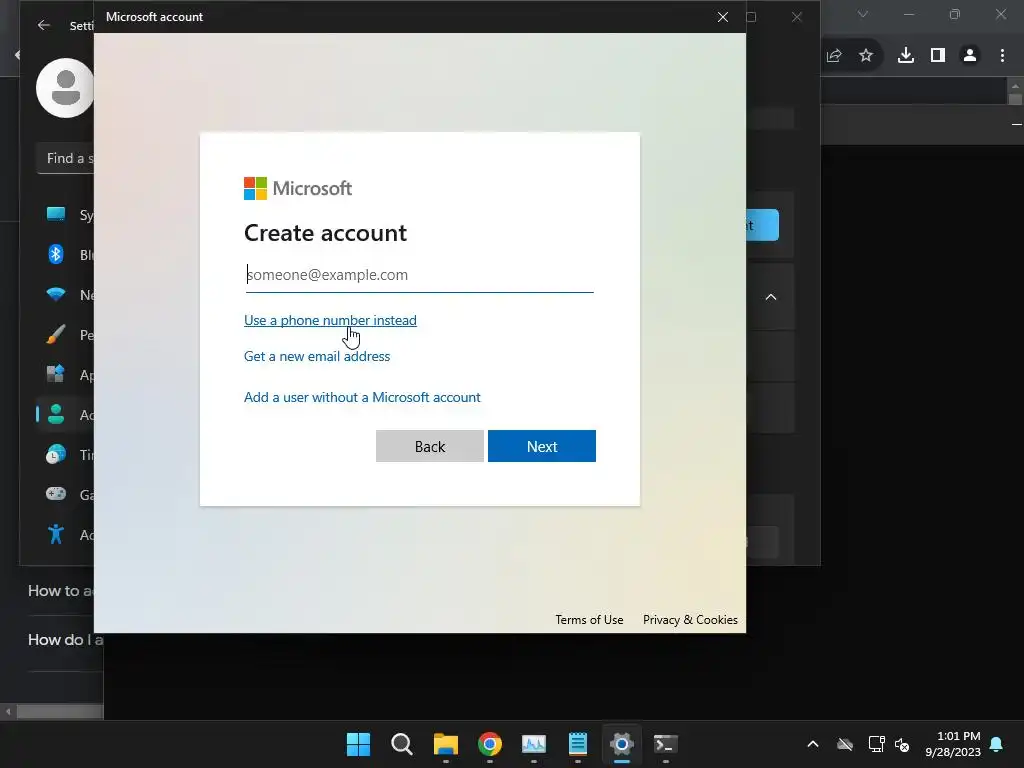The image size is (1024, 768).
Task: Open notifications bell icon
Action: click(997, 744)
